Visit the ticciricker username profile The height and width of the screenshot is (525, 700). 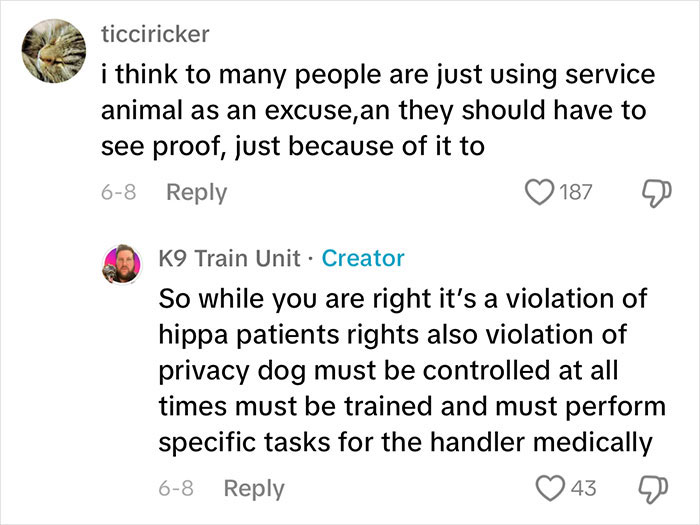(155, 33)
